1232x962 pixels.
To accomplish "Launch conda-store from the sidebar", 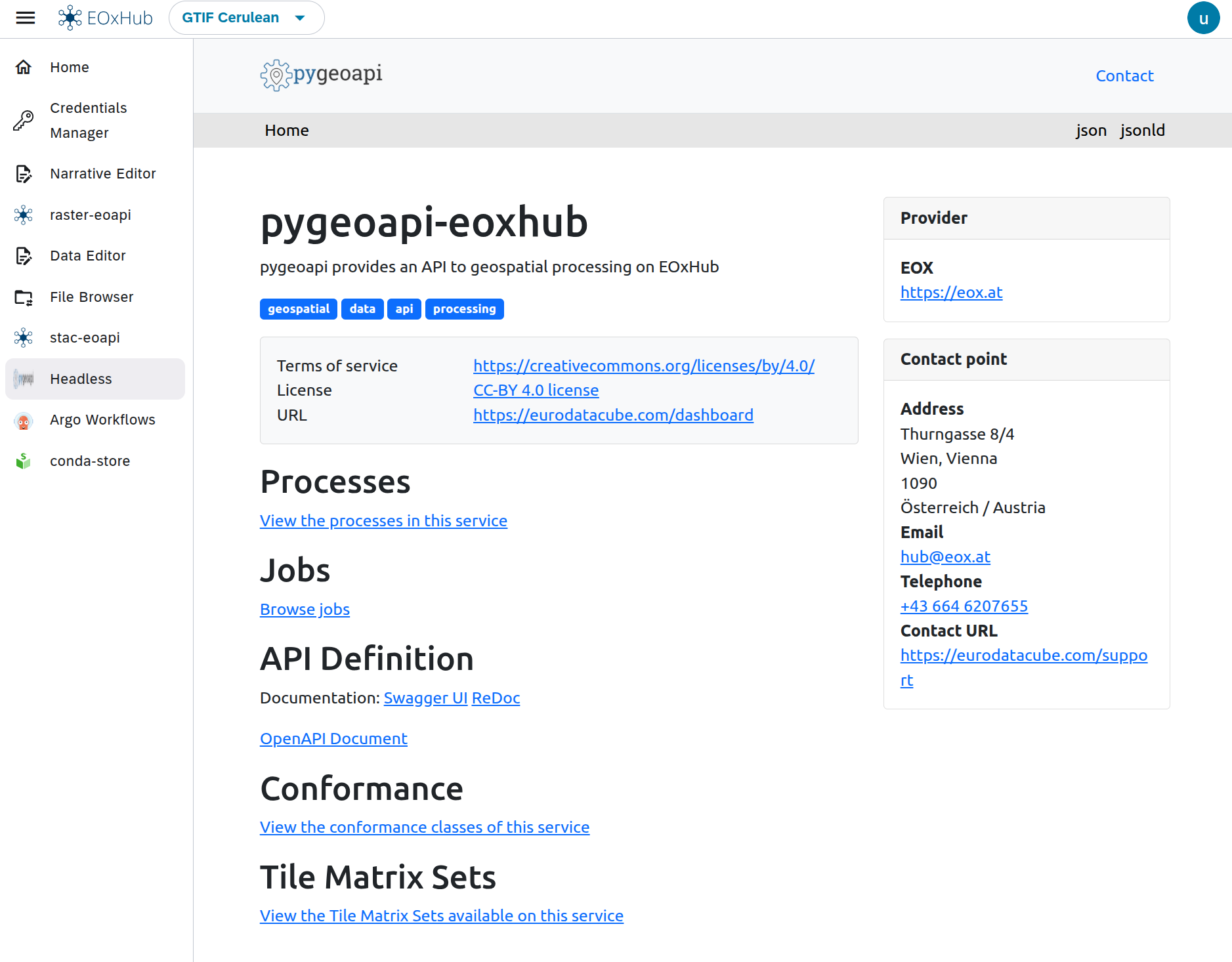I will (x=90, y=461).
